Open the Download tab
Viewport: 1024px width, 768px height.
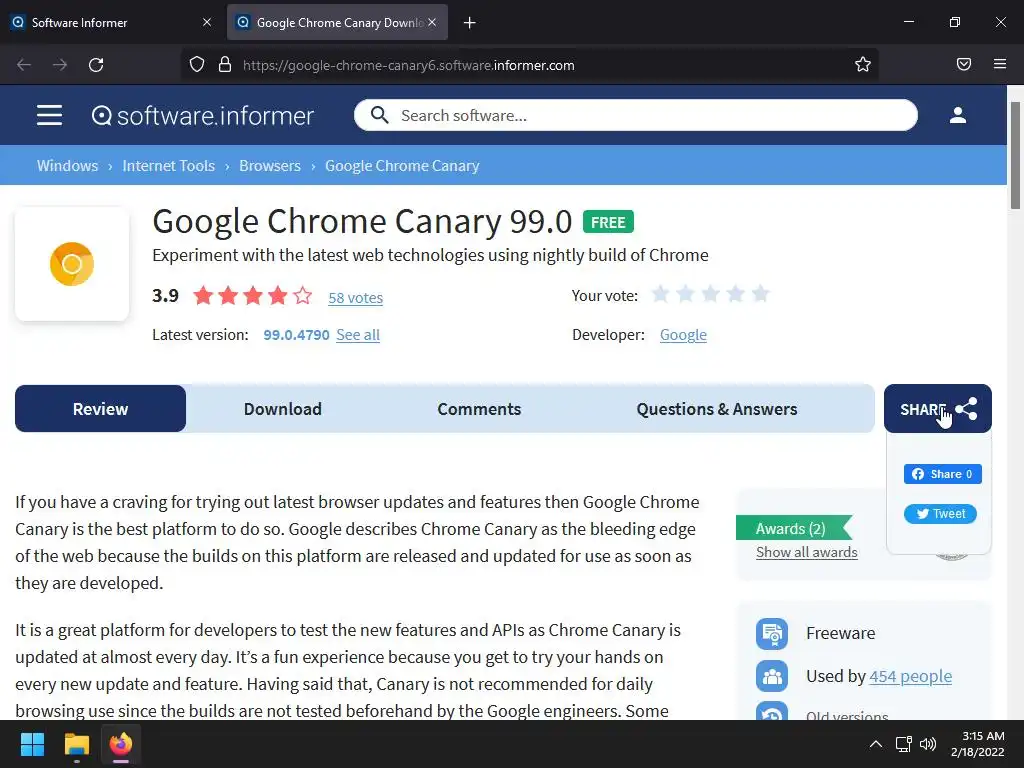click(283, 409)
